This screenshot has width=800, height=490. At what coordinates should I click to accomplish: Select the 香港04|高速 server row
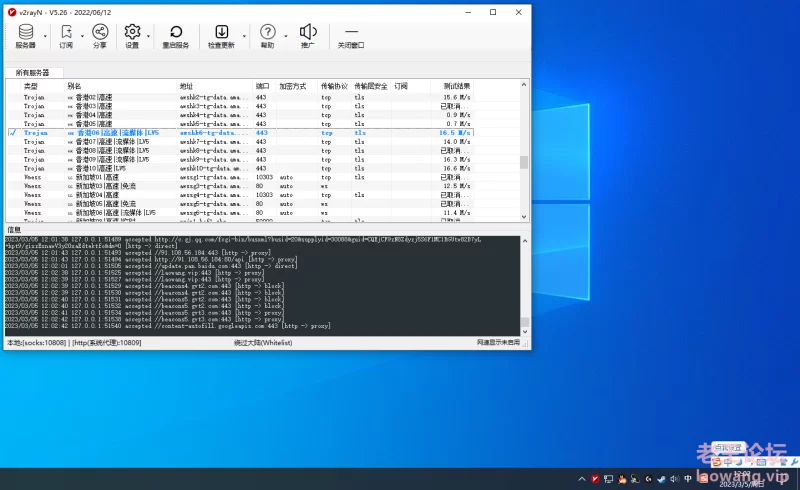(240, 115)
